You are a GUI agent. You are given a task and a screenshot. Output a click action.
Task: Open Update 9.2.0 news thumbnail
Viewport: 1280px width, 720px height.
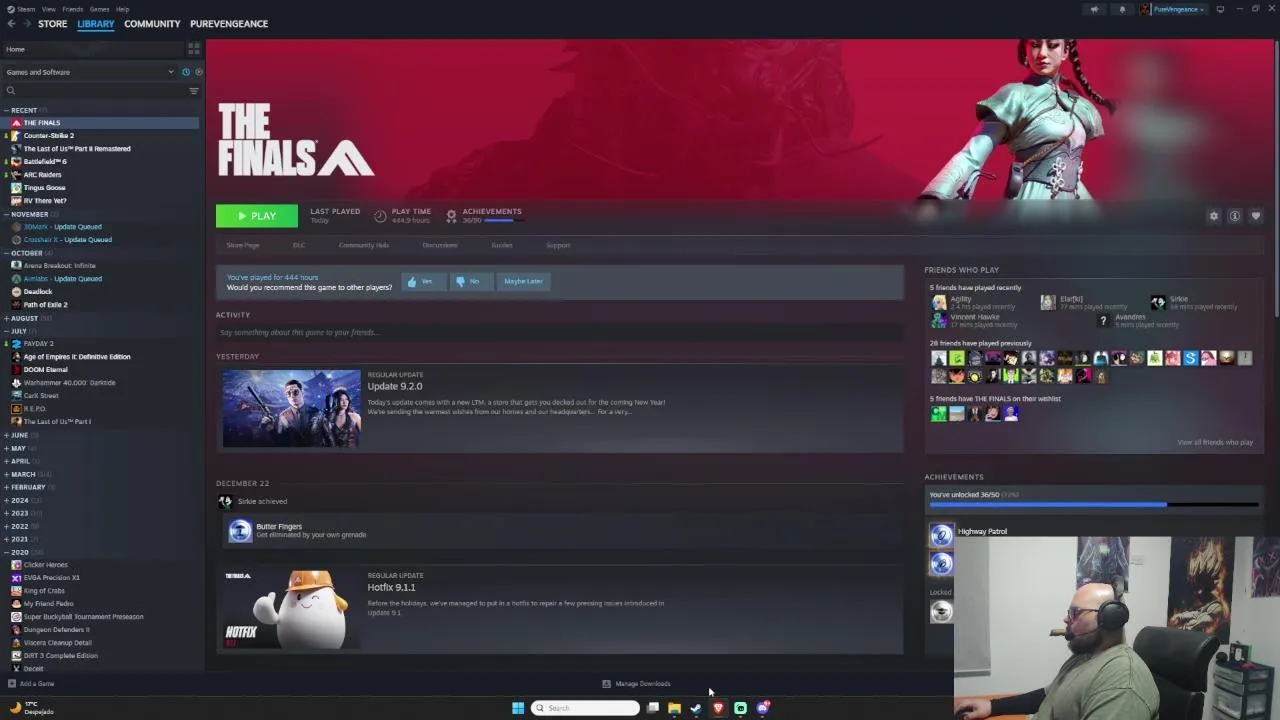point(291,409)
